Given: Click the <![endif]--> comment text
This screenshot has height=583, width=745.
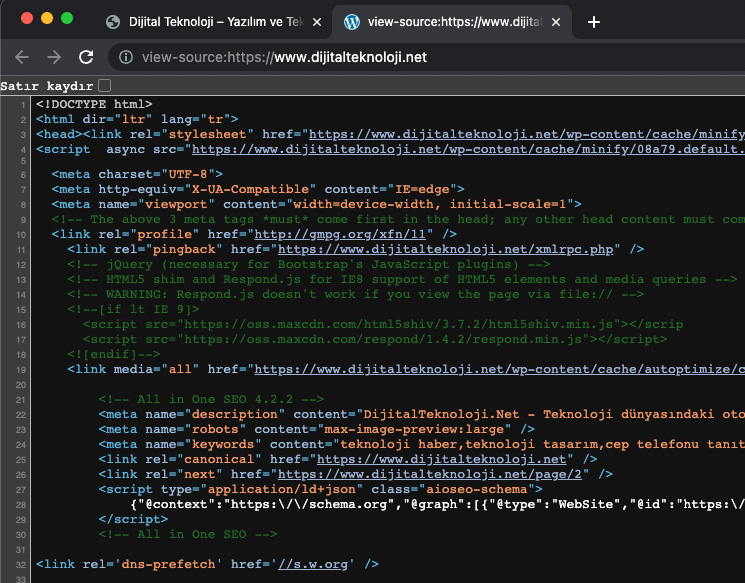Looking at the screenshot, I should [x=114, y=354].
